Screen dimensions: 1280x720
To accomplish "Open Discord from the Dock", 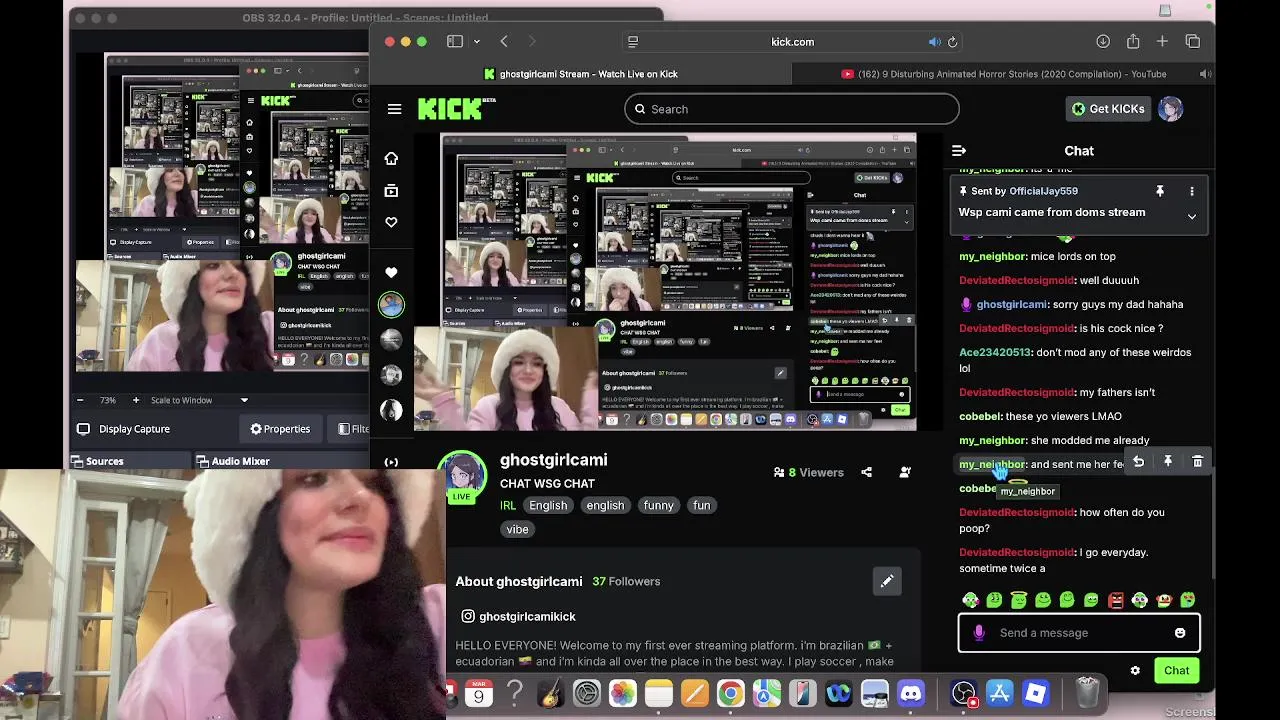I will click(911, 693).
